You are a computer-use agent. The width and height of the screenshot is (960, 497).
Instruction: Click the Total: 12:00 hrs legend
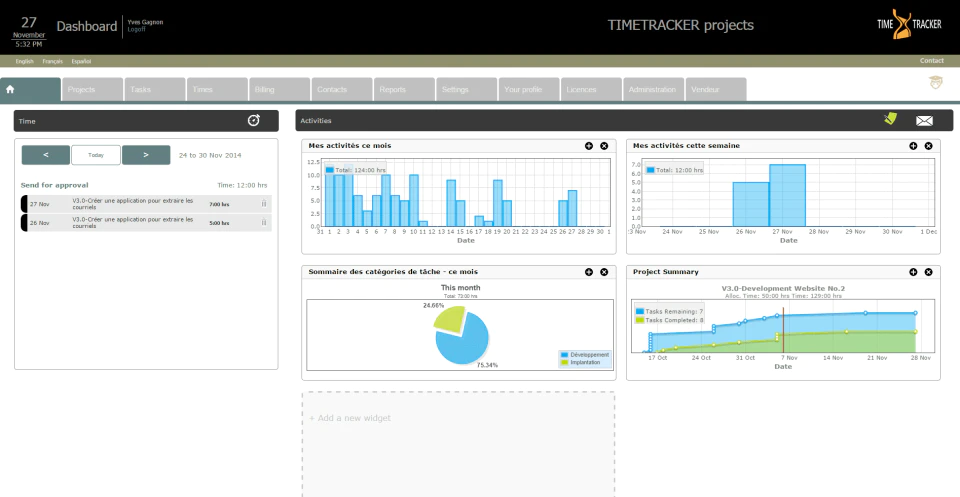point(675,170)
